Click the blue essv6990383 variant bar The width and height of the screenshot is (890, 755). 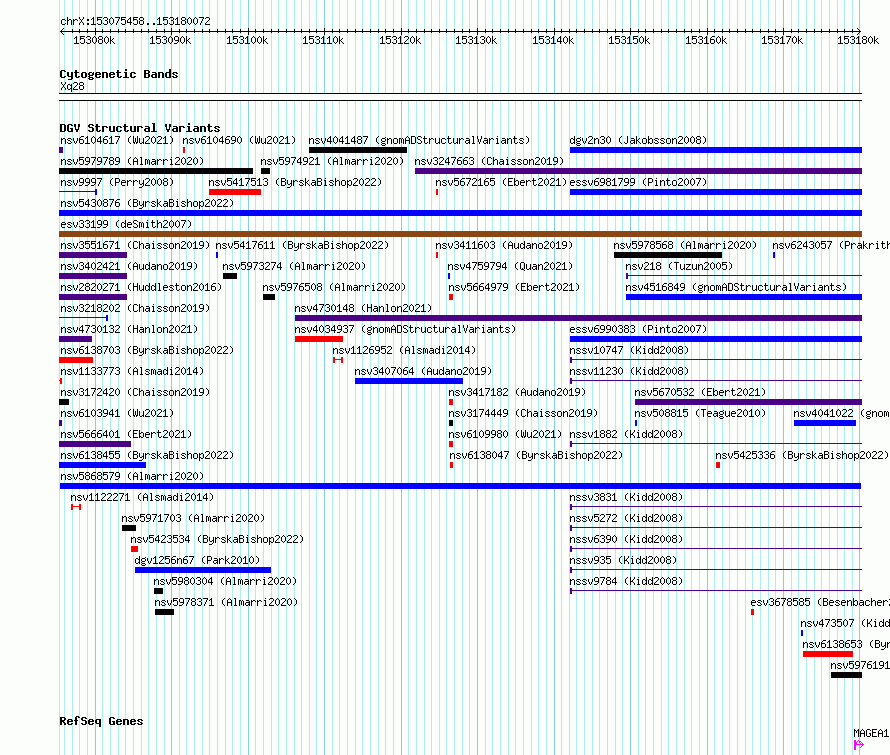(716, 339)
